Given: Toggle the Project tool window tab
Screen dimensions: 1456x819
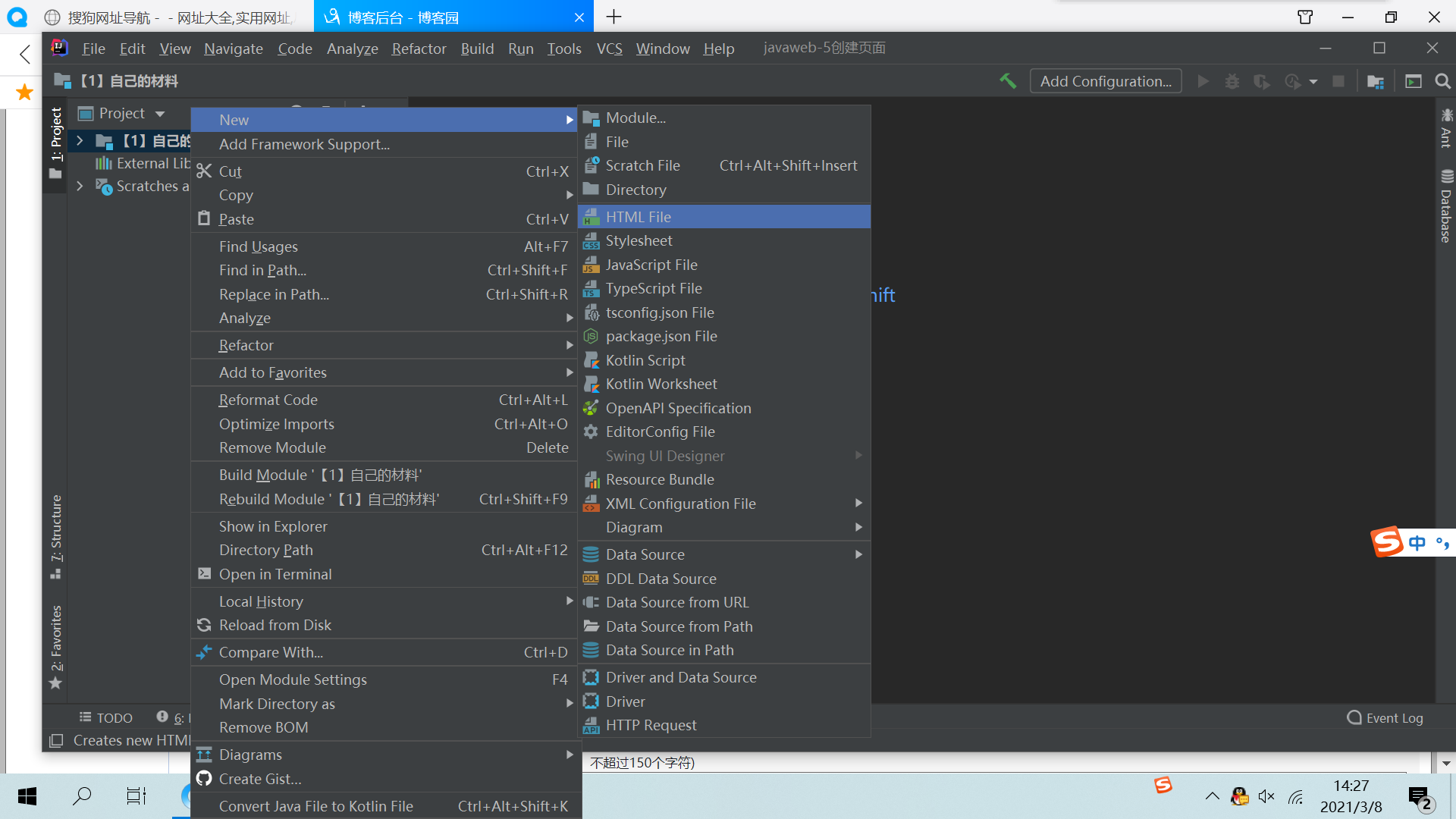Looking at the screenshot, I should tap(55, 135).
